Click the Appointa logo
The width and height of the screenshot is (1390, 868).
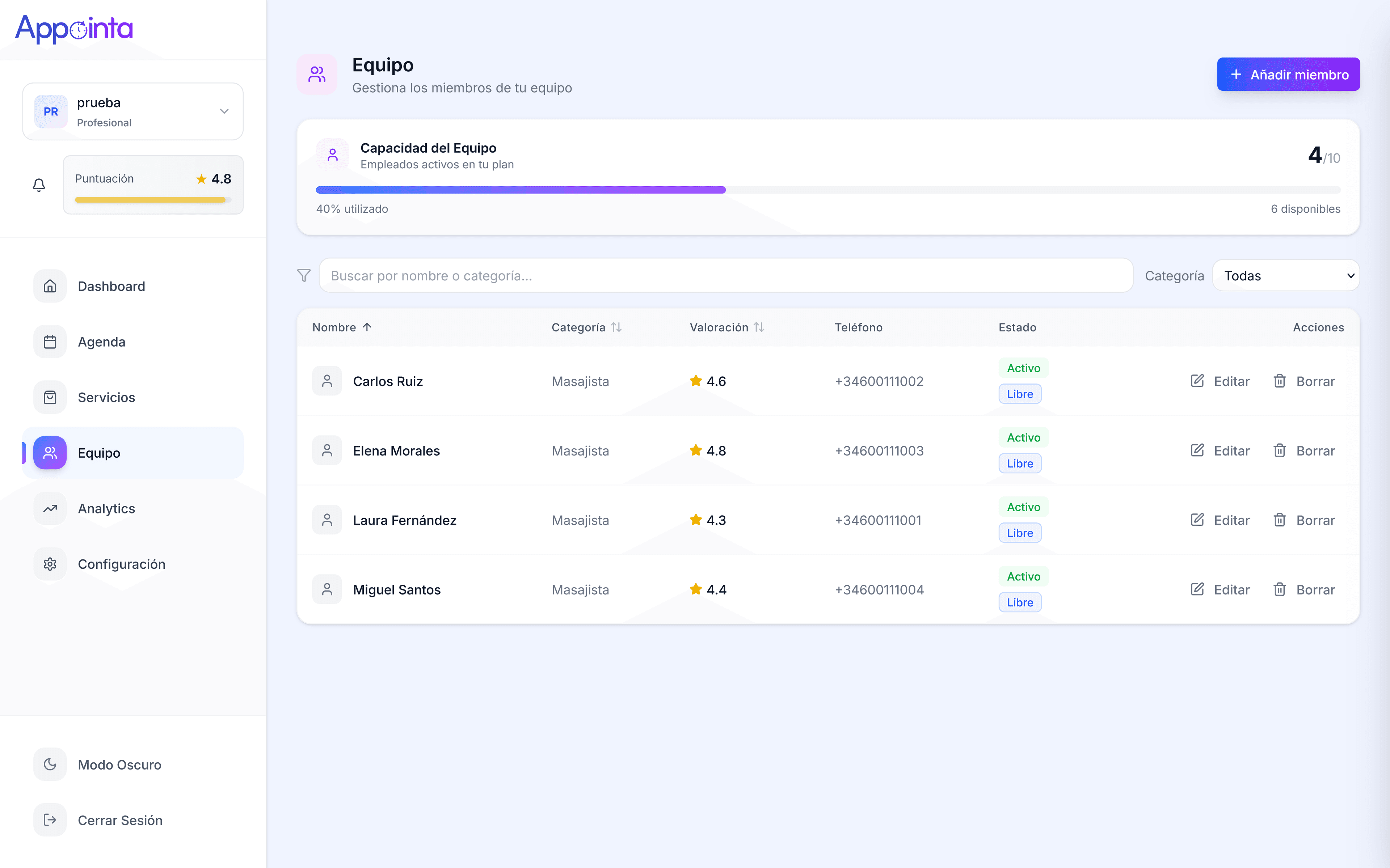(x=74, y=29)
